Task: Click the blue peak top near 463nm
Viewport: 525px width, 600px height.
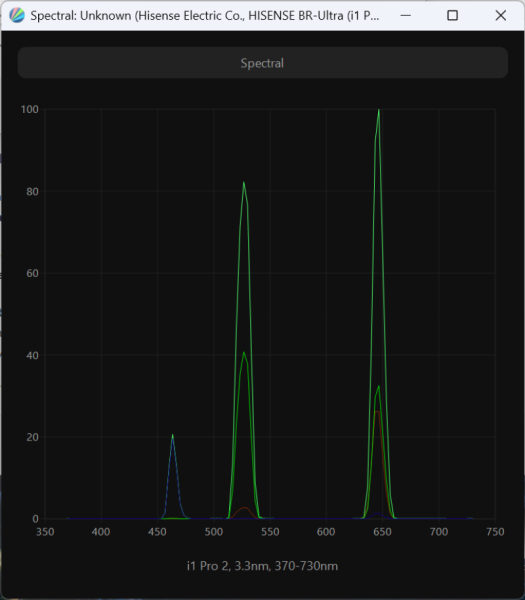Action: 173,435
